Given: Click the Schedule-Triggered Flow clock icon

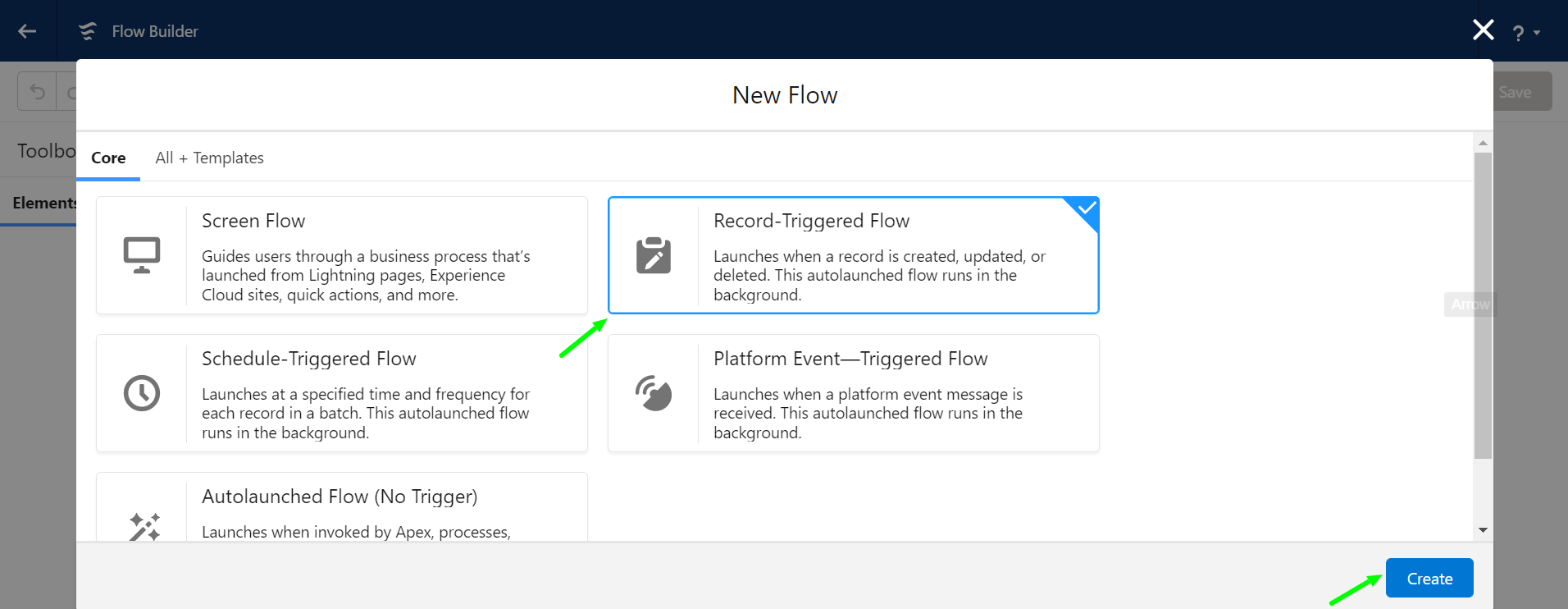Looking at the screenshot, I should 142,393.
